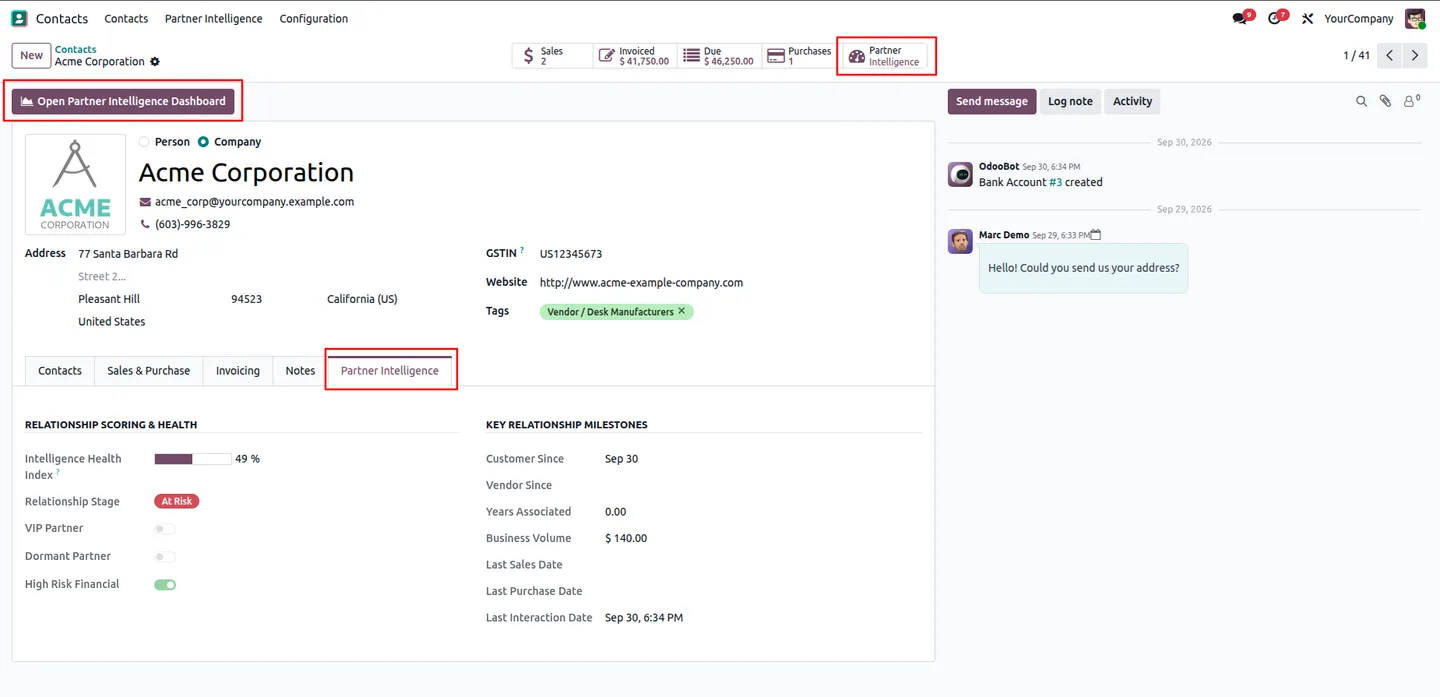This screenshot has height=697, width=1440.
Task: Open the Partner Intelligence top menu
Action: [214, 19]
